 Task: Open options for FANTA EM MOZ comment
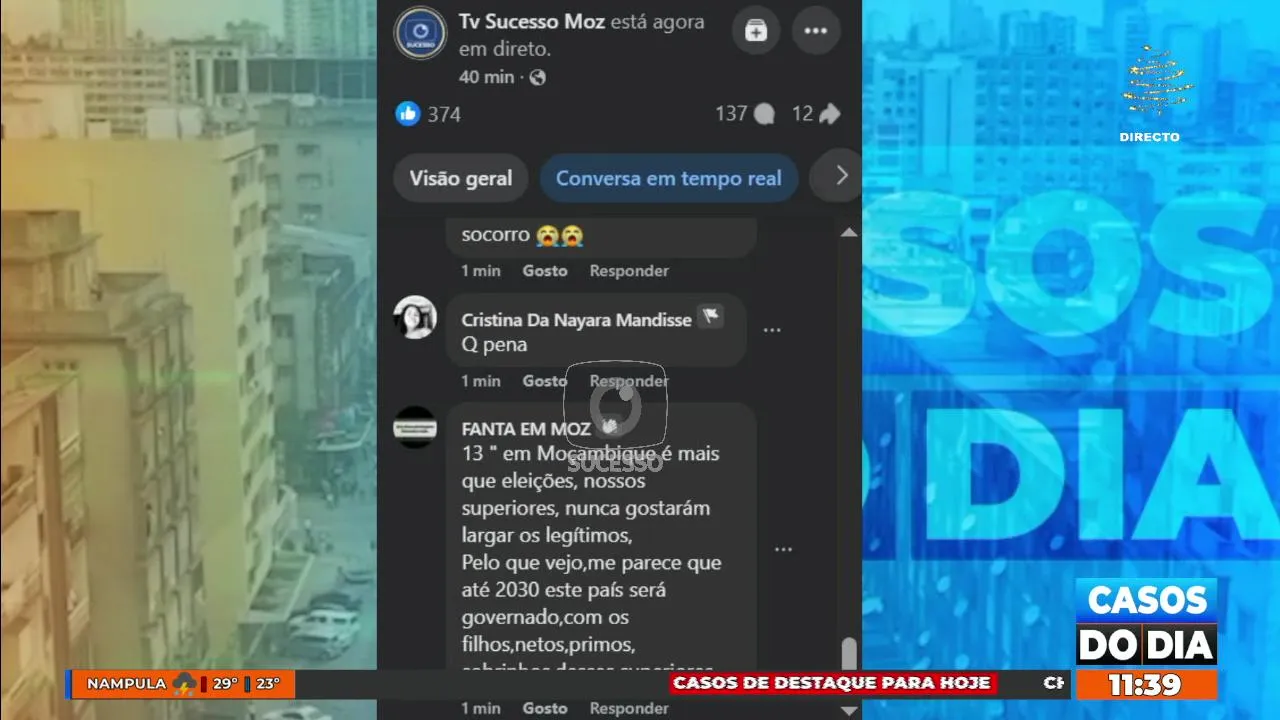coord(783,549)
